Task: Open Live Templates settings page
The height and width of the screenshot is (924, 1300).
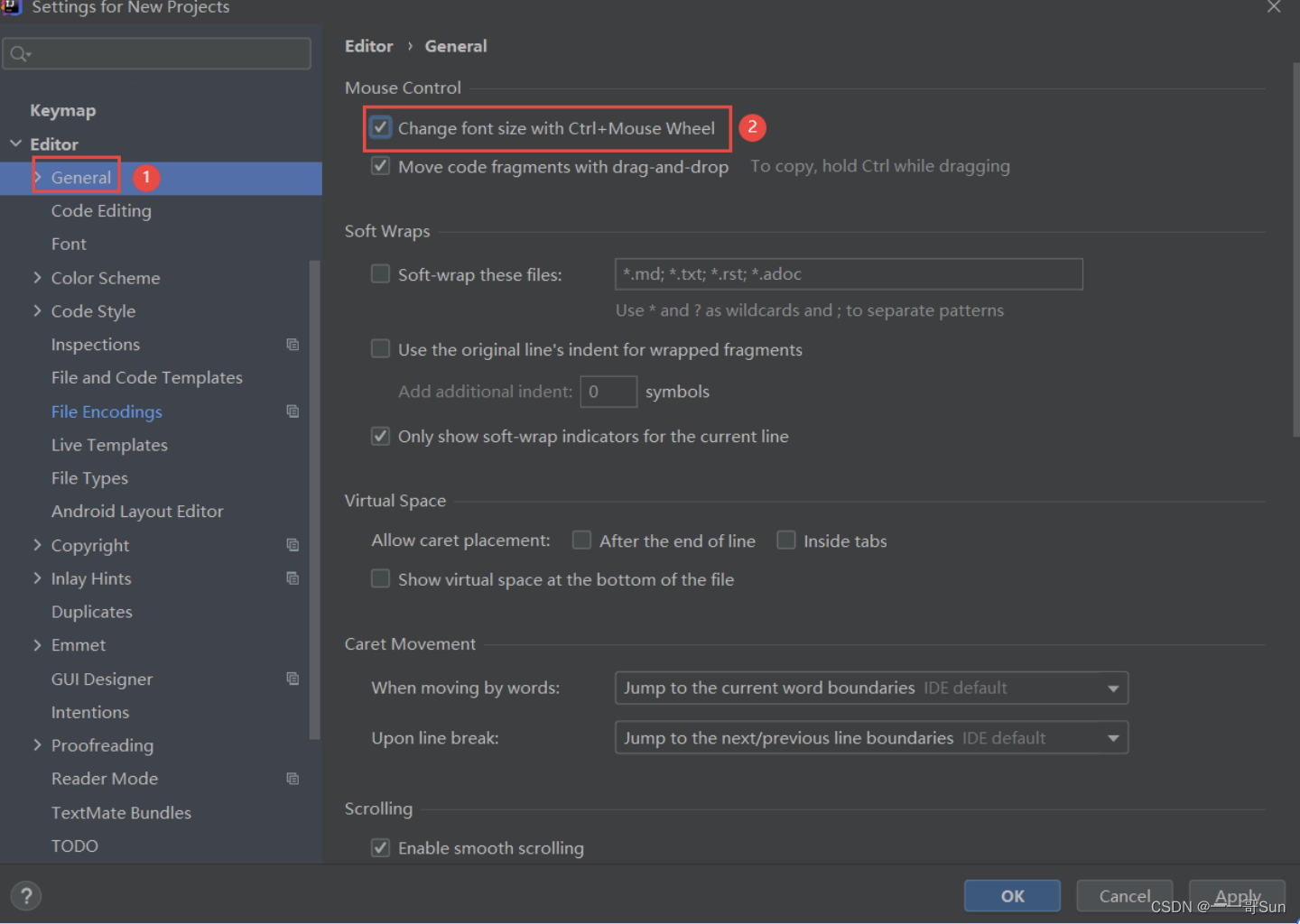Action: click(109, 445)
